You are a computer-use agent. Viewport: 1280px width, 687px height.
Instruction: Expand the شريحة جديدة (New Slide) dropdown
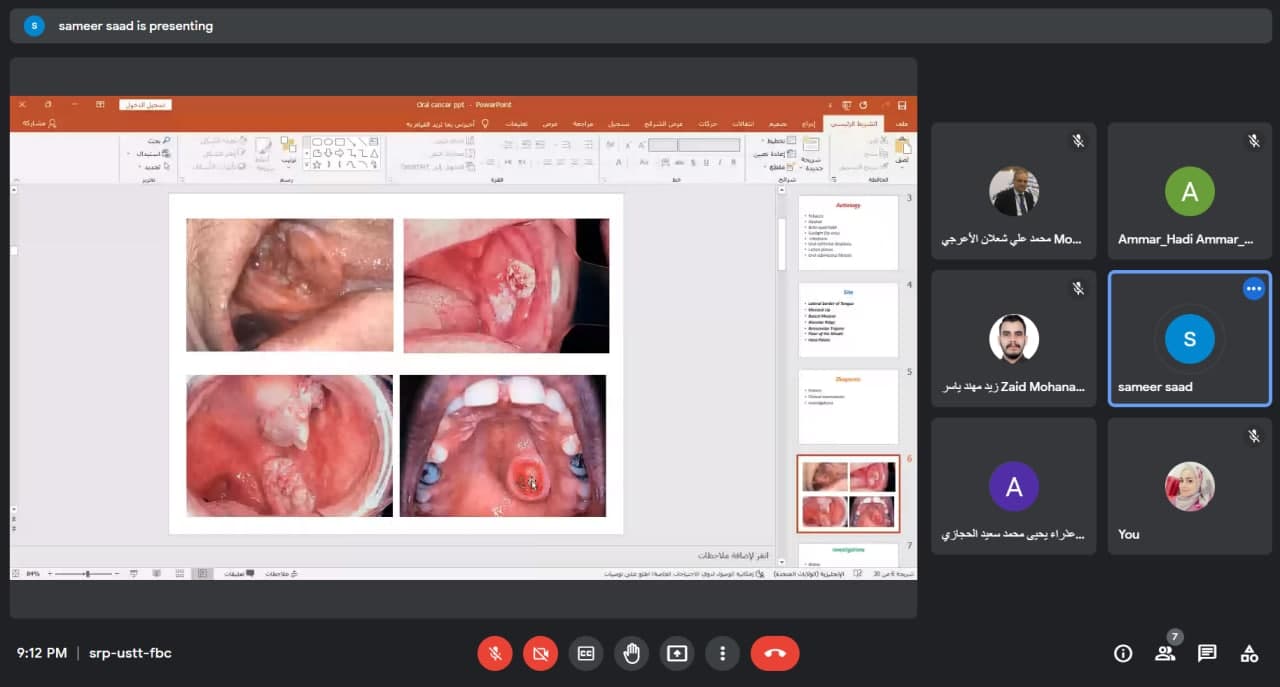click(x=811, y=166)
